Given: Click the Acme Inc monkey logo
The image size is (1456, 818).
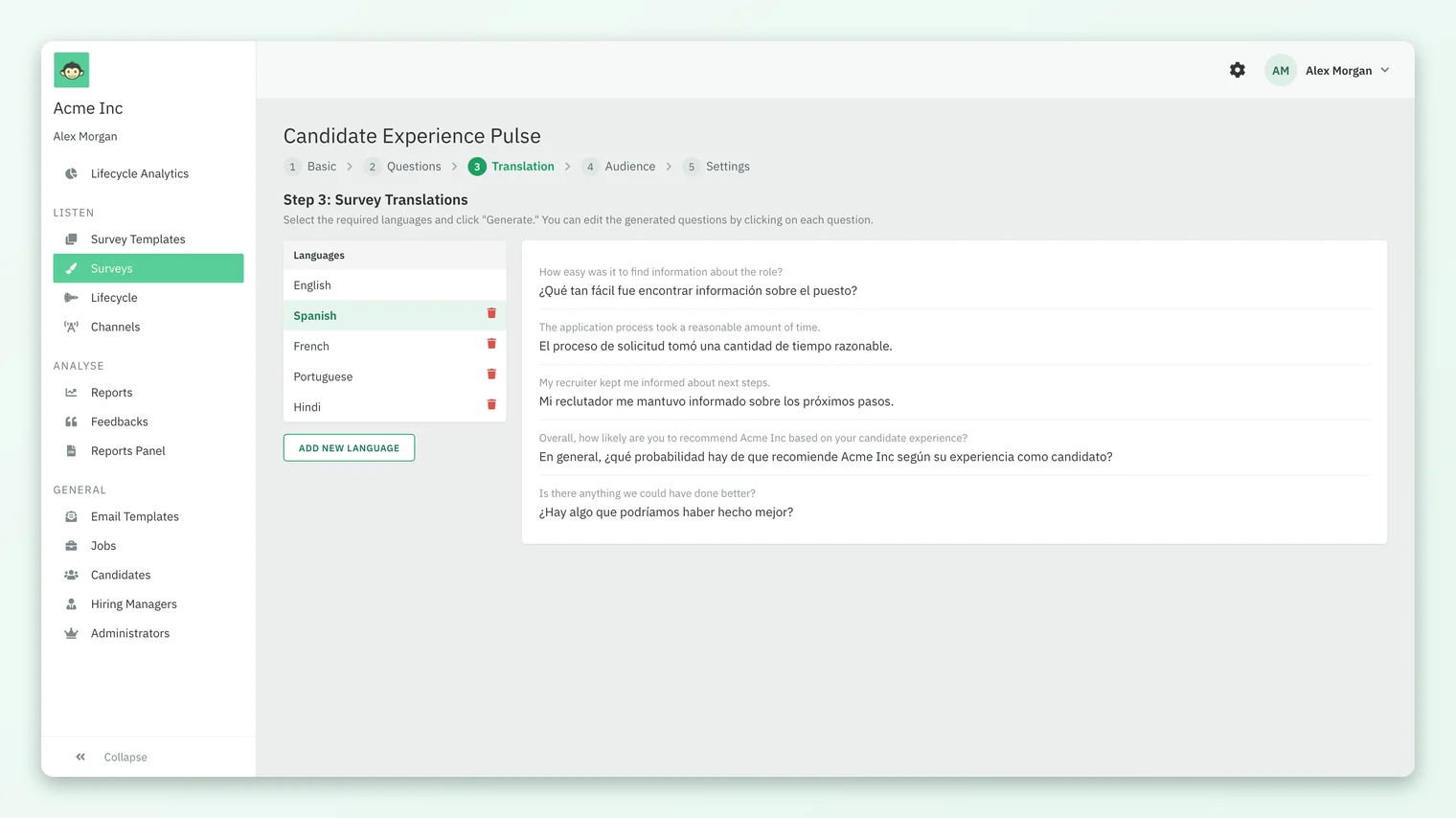Looking at the screenshot, I should (x=71, y=70).
